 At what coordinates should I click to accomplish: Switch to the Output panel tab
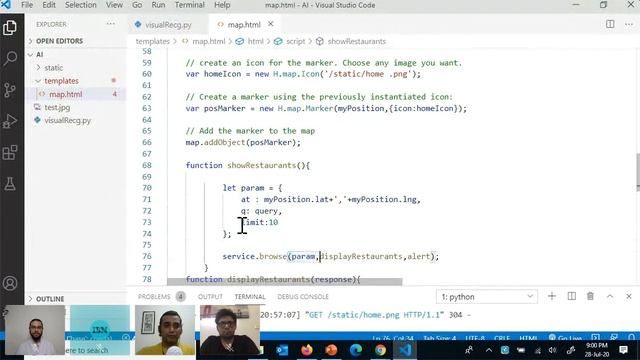(x=210, y=297)
